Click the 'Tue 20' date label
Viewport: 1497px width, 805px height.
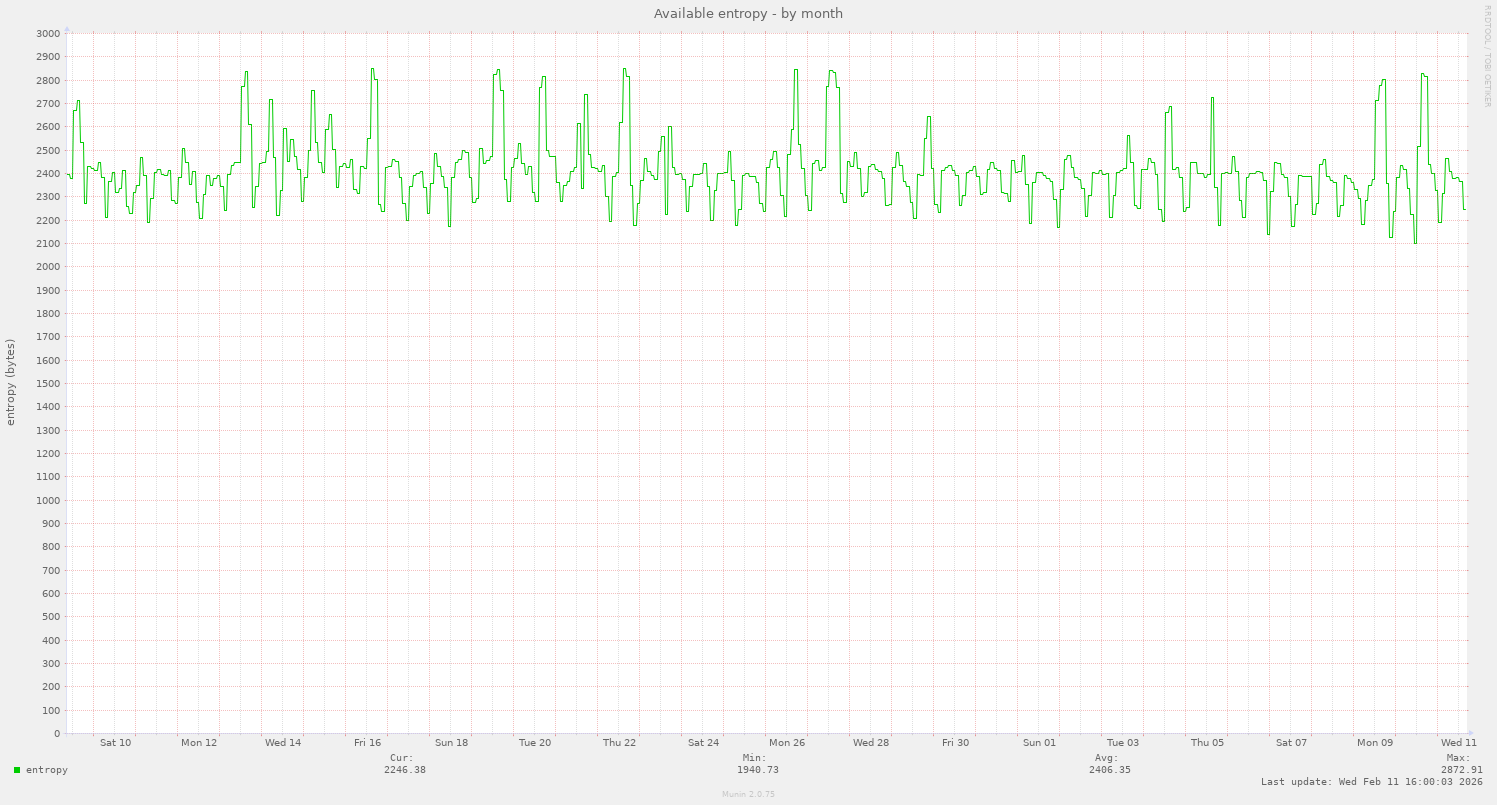click(535, 743)
